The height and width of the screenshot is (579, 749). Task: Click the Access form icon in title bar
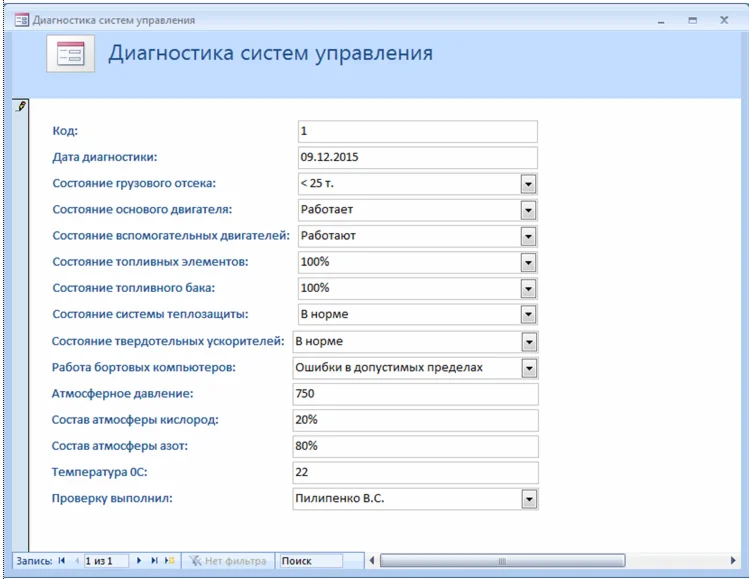click(x=21, y=19)
